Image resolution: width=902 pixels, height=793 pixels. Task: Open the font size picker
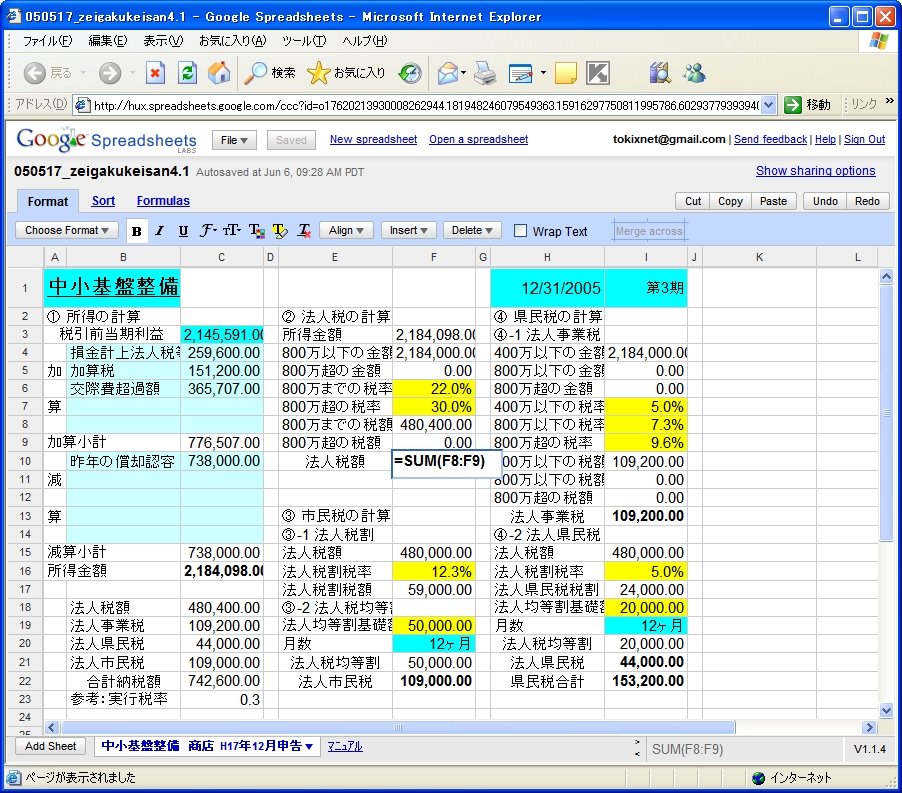click(232, 231)
